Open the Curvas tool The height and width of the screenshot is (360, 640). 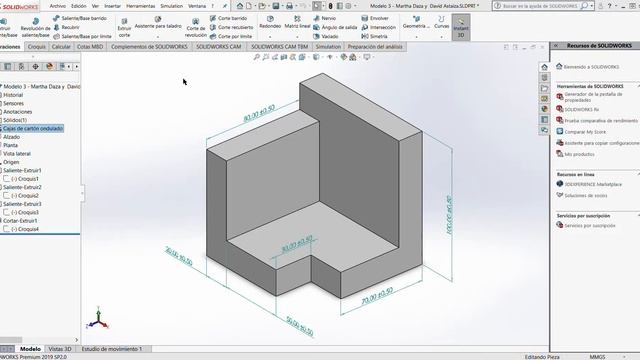pos(441,22)
